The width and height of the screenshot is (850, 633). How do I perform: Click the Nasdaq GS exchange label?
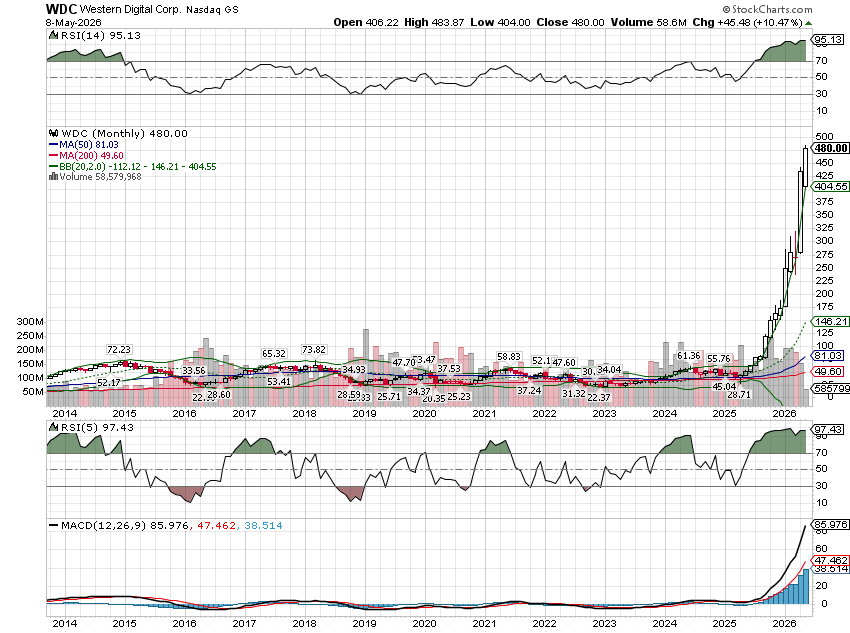pos(212,10)
